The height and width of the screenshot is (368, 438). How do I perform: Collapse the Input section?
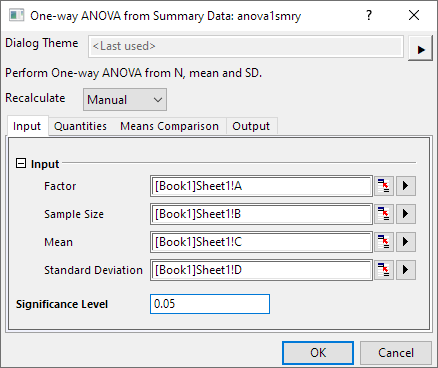pos(21,163)
